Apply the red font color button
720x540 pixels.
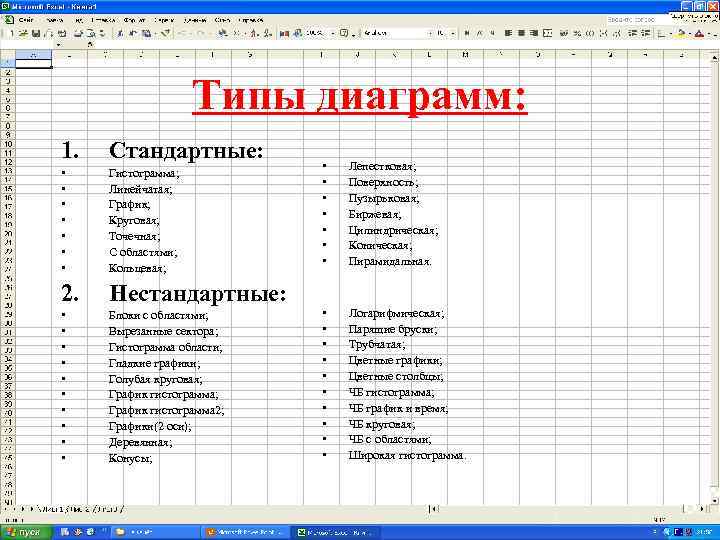click(699, 34)
